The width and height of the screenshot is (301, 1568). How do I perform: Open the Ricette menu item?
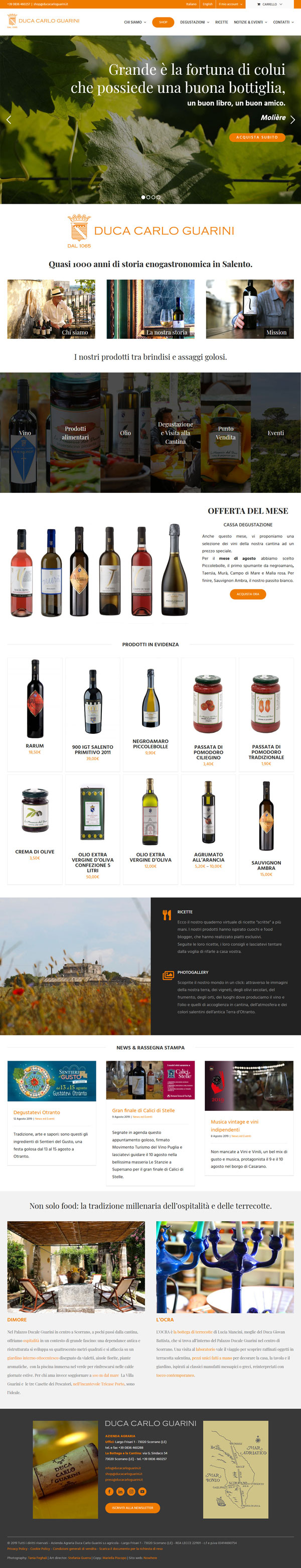point(221,22)
